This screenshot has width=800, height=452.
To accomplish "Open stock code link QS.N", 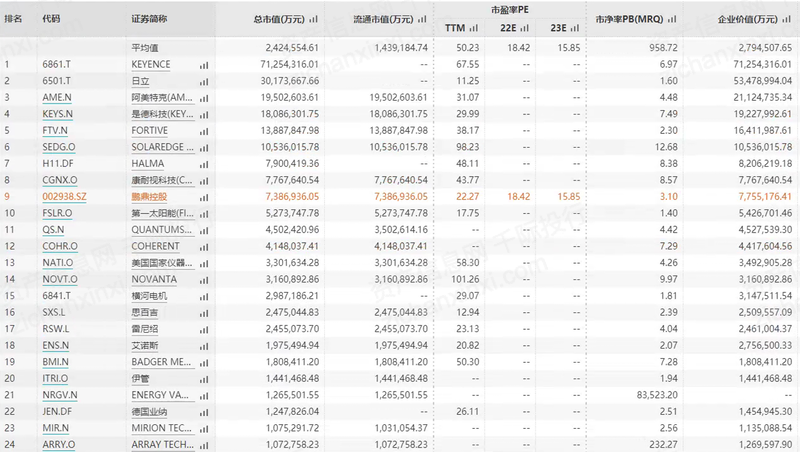I will pyautogui.click(x=53, y=230).
